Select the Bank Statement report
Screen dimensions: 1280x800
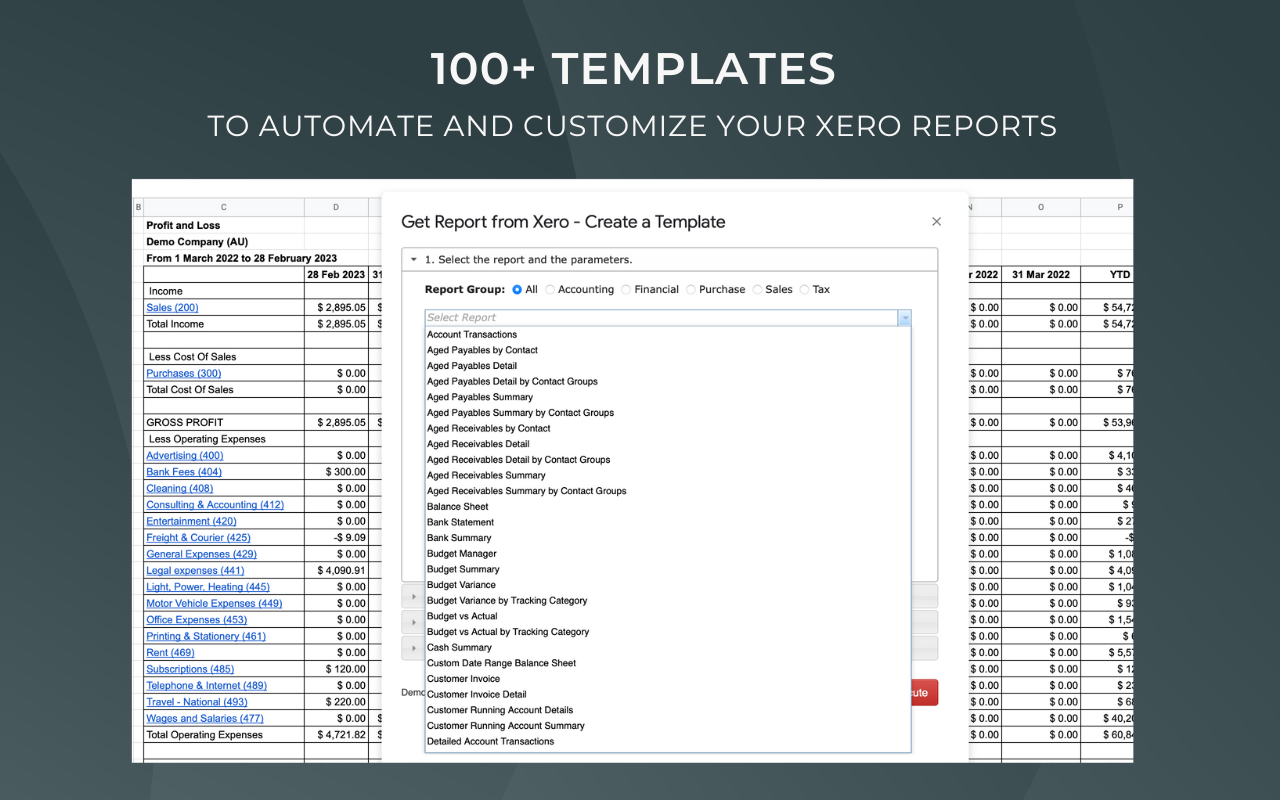668,523
